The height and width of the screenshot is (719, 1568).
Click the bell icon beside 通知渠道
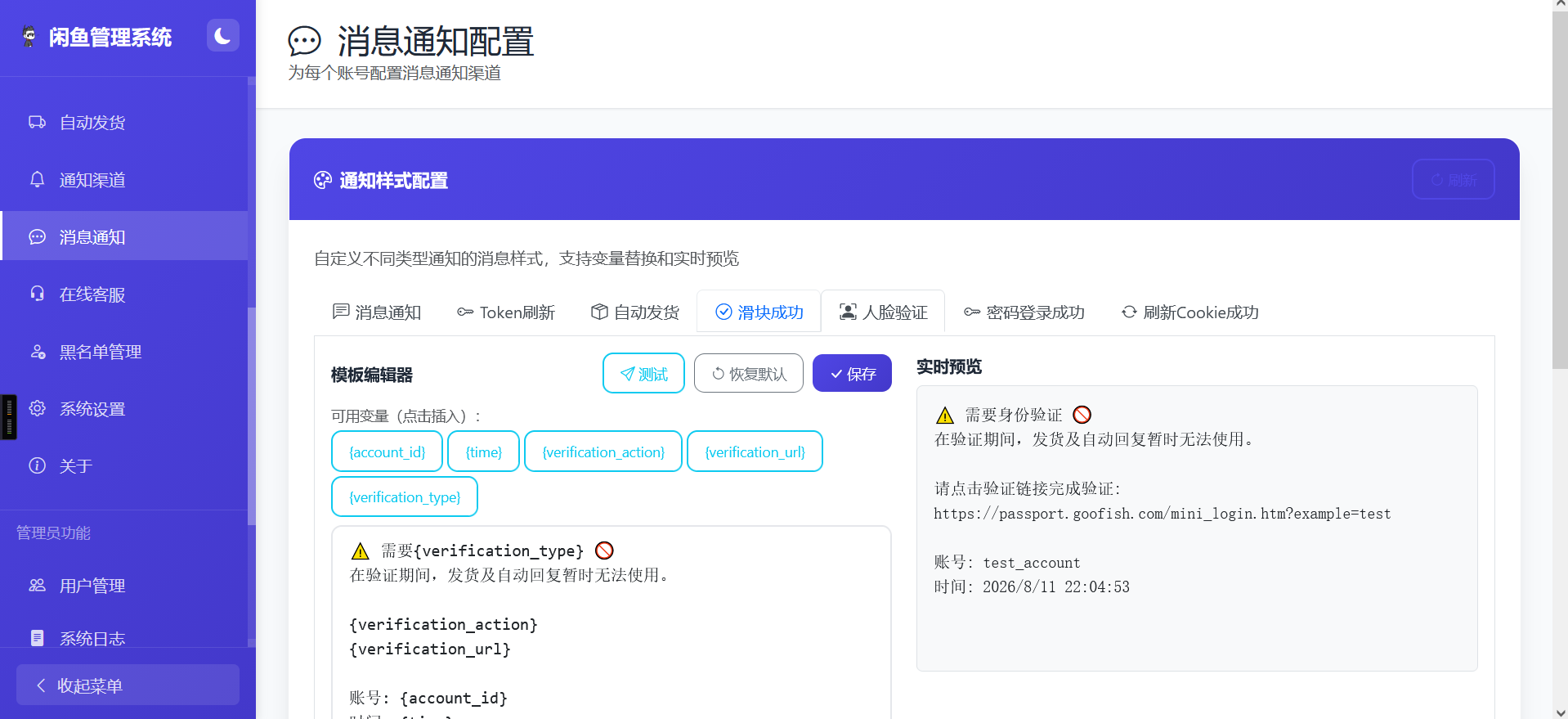pyautogui.click(x=37, y=179)
